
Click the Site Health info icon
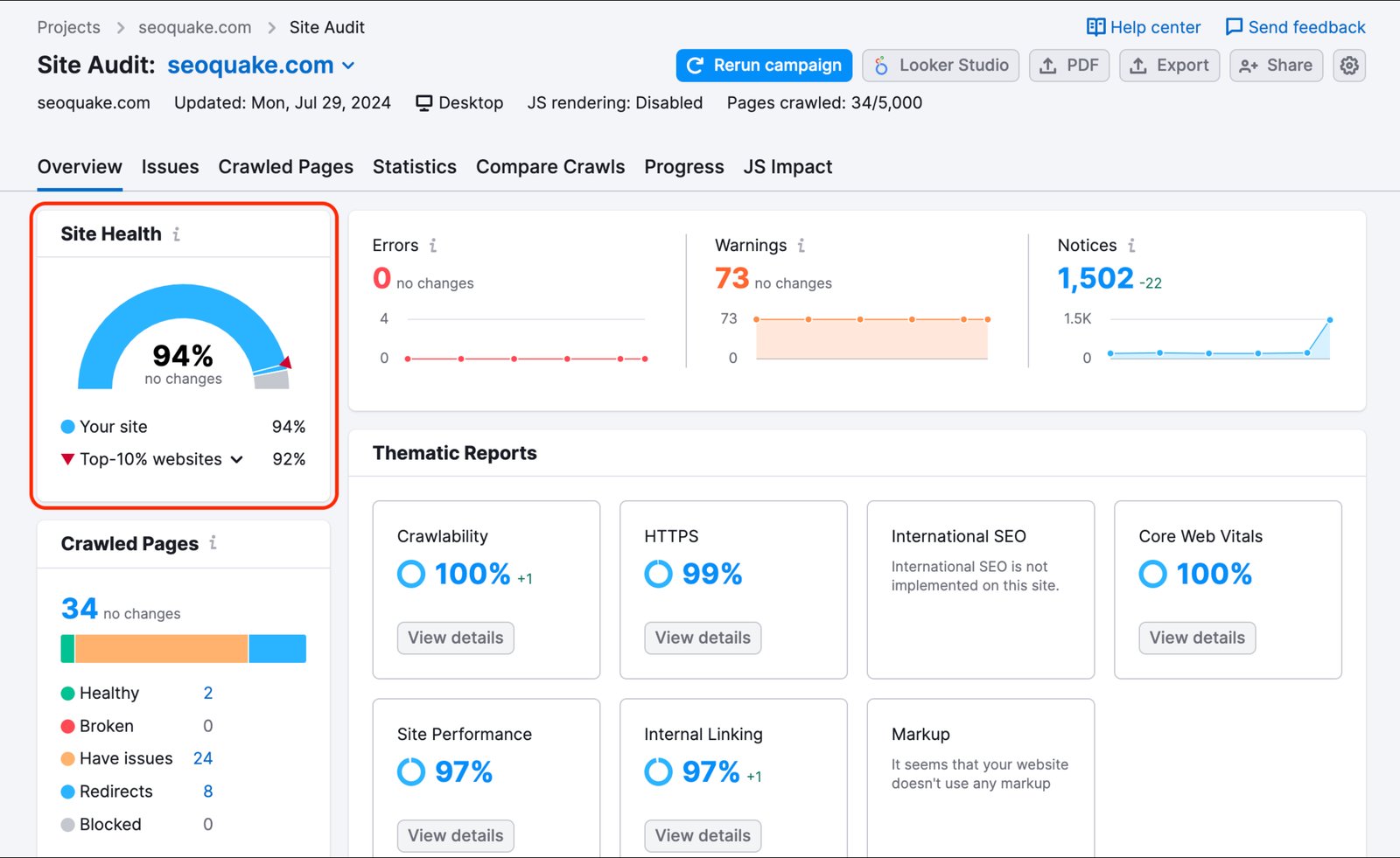click(x=178, y=234)
